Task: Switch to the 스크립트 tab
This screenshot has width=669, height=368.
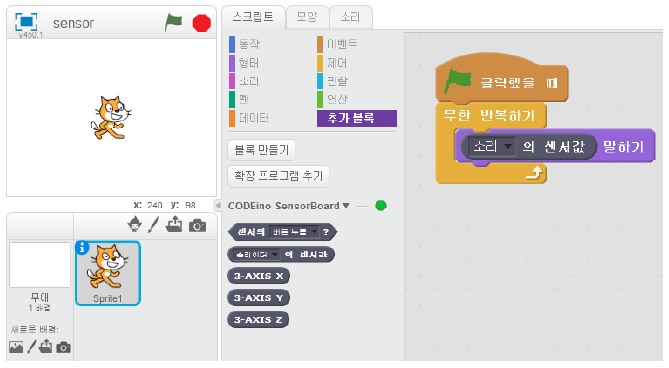Action: click(253, 17)
